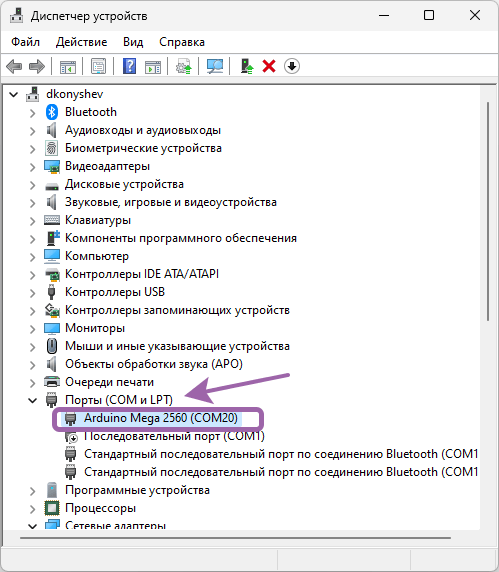Click the Disable device down-arrow icon
The image size is (499, 572).
[292, 66]
